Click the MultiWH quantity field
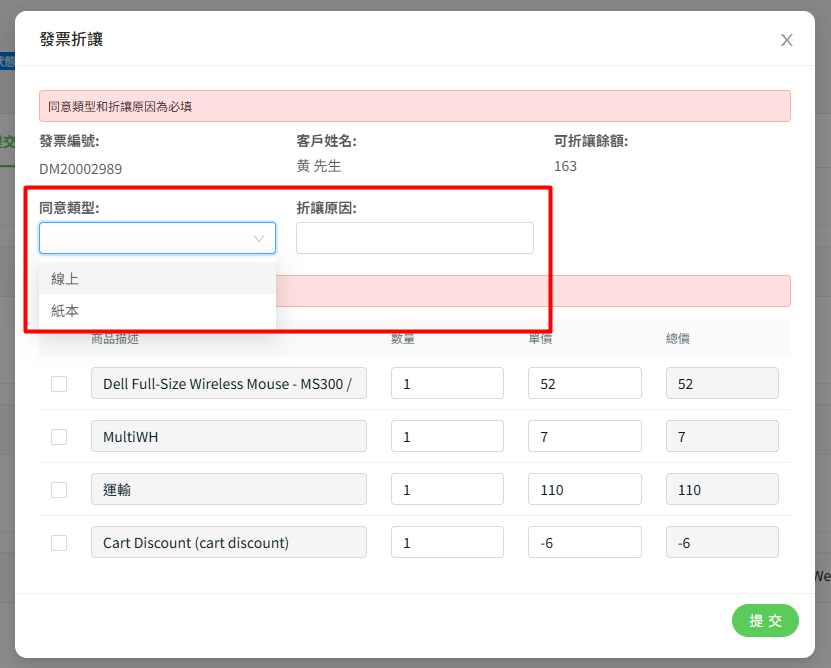This screenshot has height=668, width=831. coord(447,437)
